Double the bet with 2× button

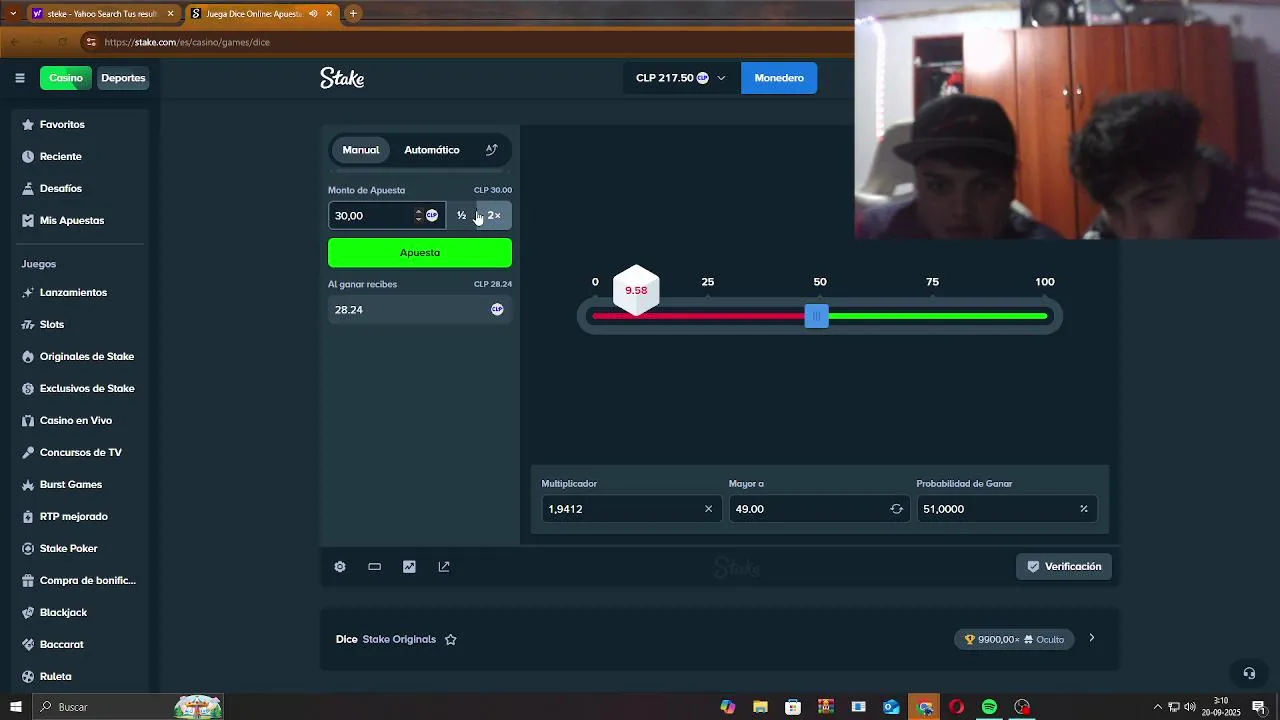[x=494, y=216]
